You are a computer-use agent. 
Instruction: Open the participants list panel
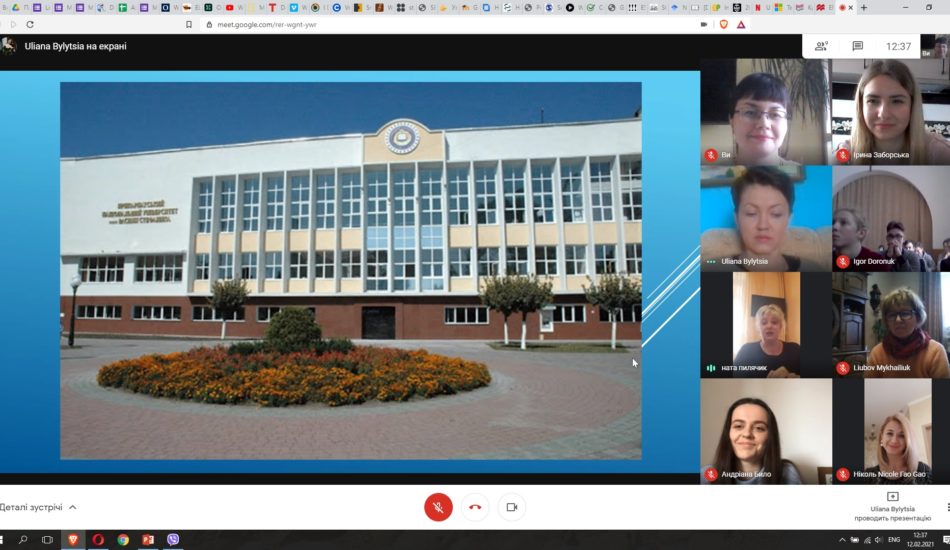(x=821, y=46)
